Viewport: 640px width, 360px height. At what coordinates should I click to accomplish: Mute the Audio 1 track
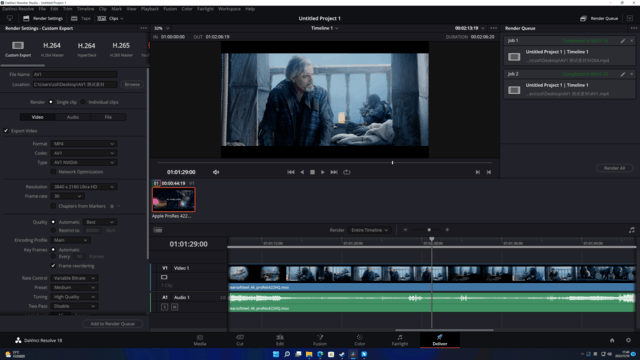pyautogui.click(x=174, y=307)
